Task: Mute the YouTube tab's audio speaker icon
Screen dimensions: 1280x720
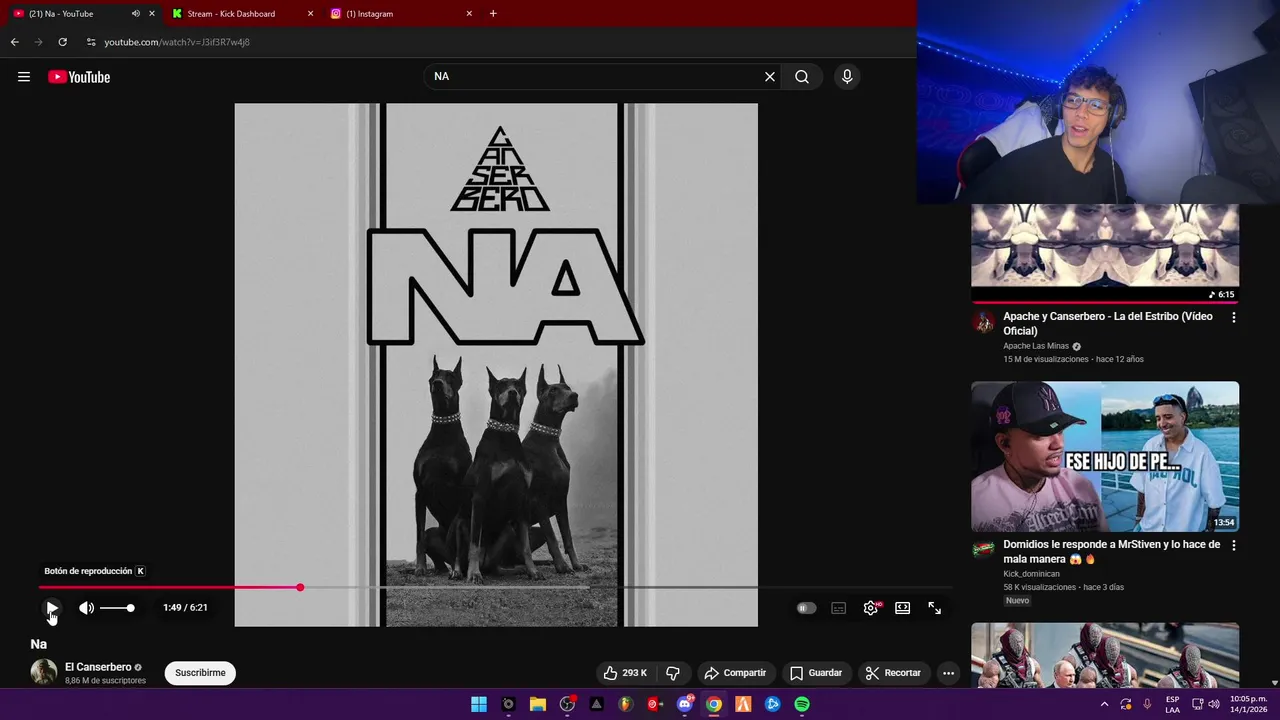Action: (x=136, y=14)
